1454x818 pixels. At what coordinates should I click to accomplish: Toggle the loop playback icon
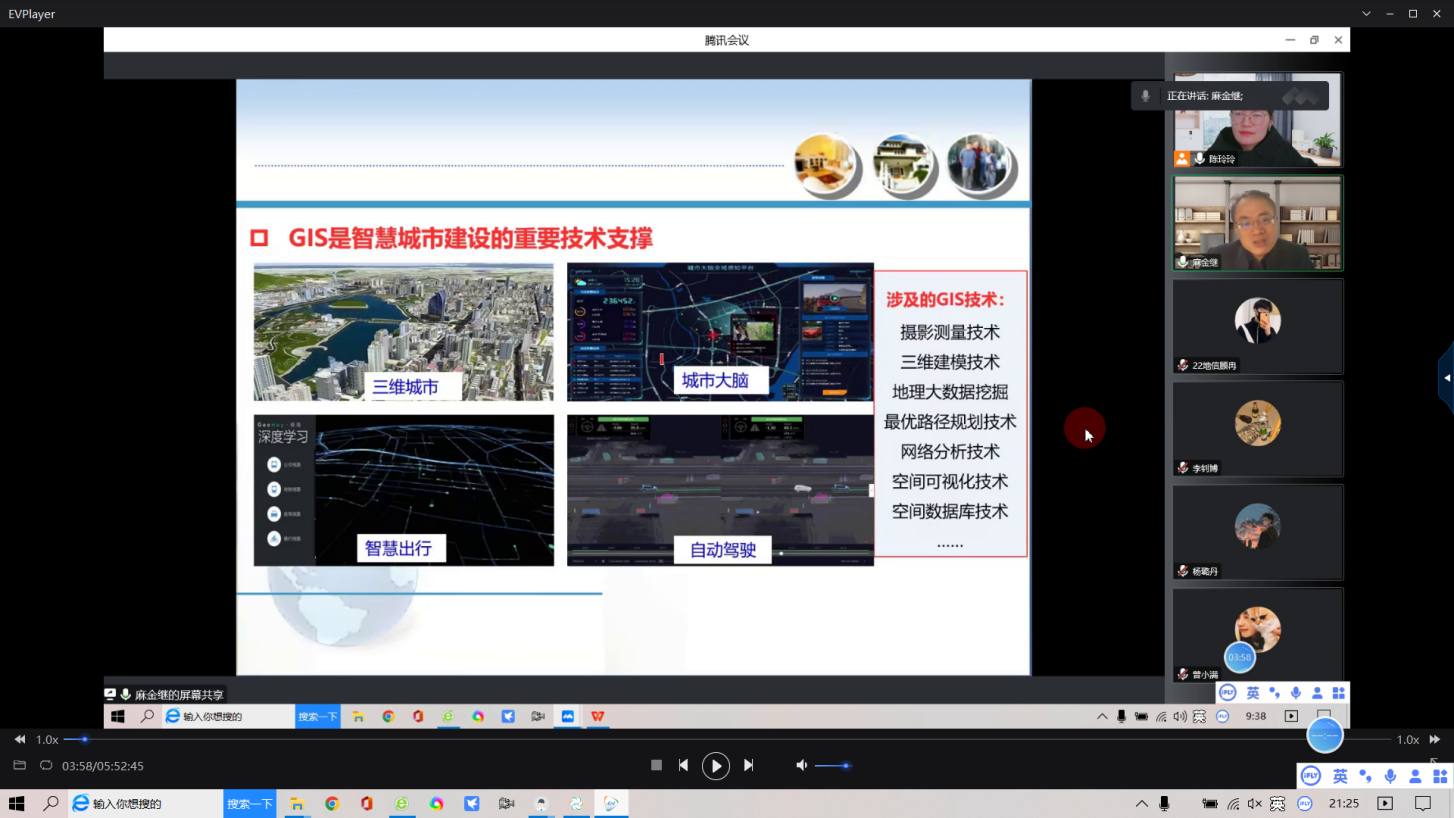click(x=46, y=766)
